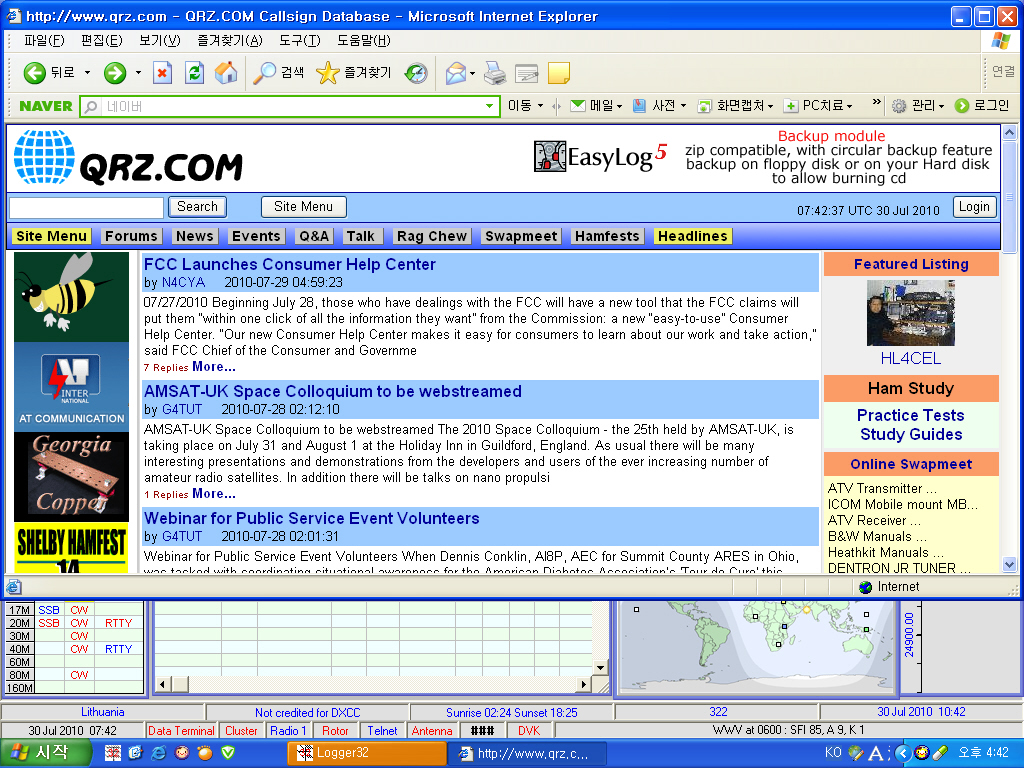Click the QRZ Login button
Screen dimensions: 1024x768
pyautogui.click(x=974, y=207)
